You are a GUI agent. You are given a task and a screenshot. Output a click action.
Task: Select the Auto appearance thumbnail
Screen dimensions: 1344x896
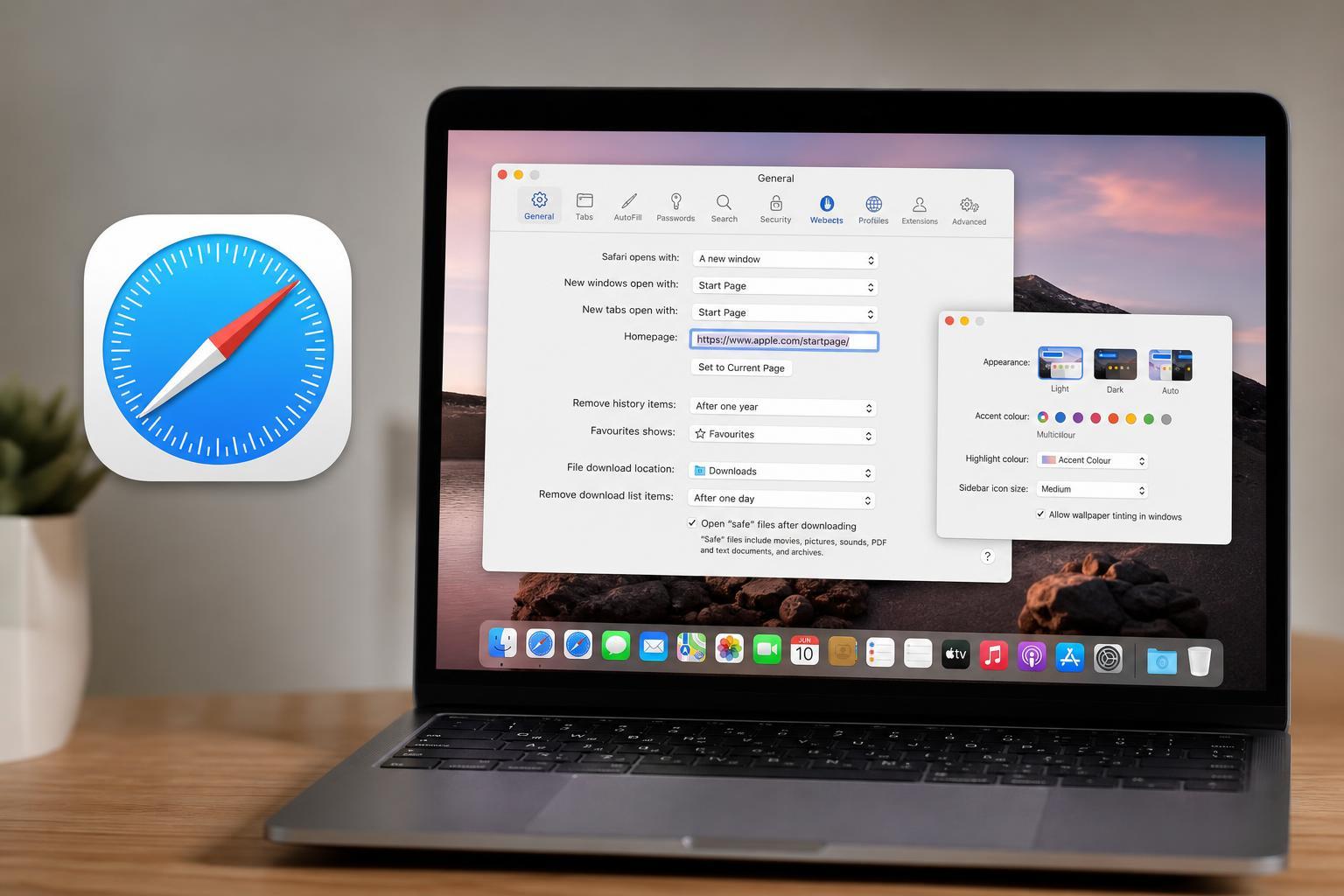[1171, 366]
